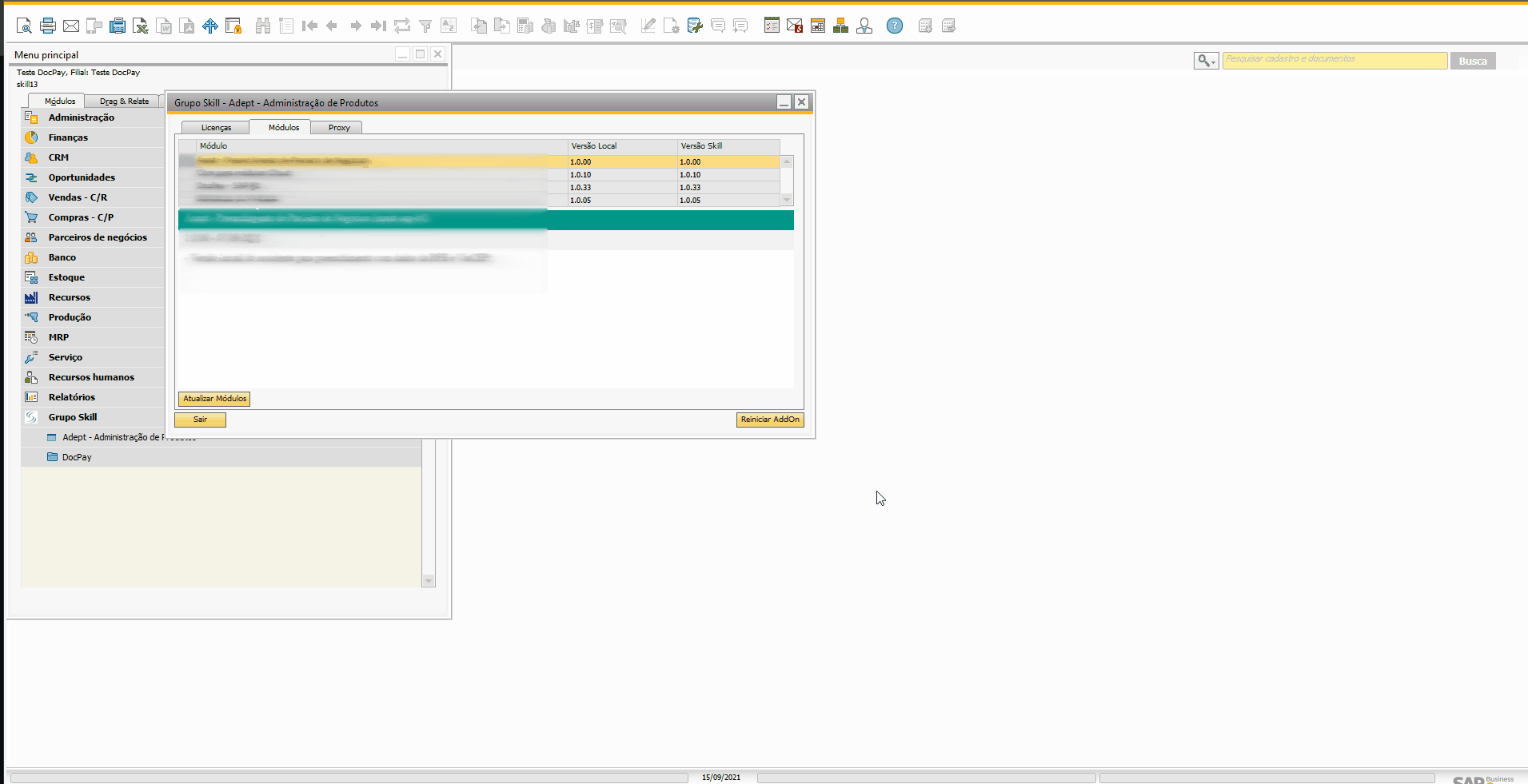Screen dimensions: 1528x784
Task: Lock screen via window padlock icon
Action: click(x=233, y=26)
